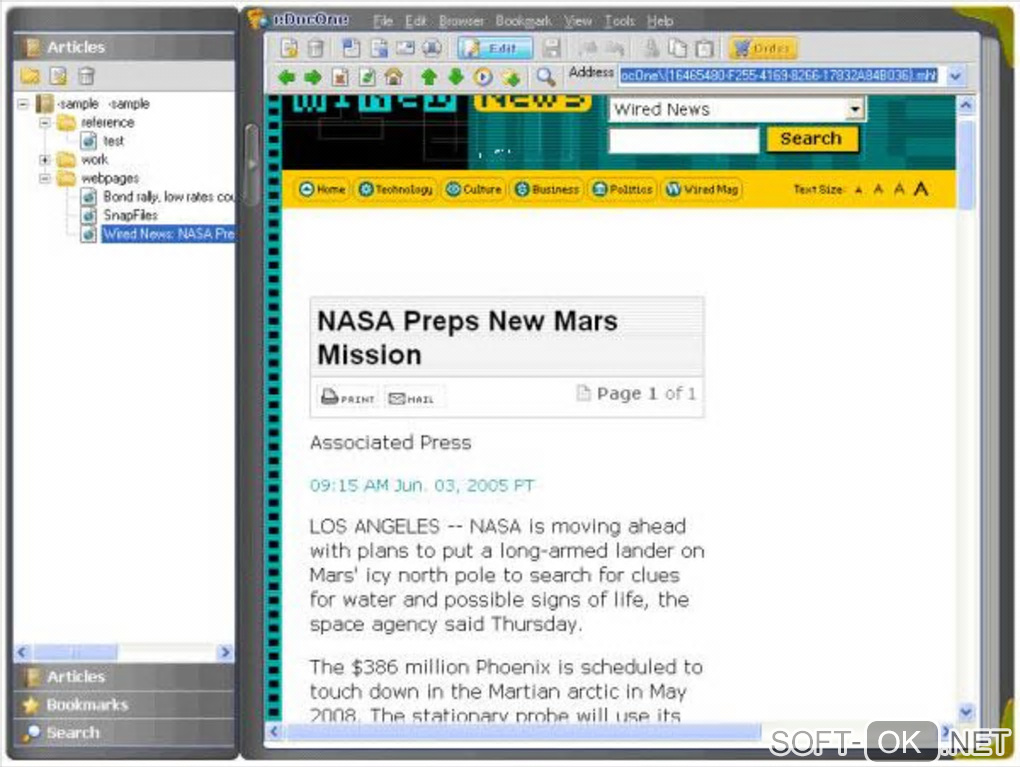Click the new document icon in main toolbar

289,48
